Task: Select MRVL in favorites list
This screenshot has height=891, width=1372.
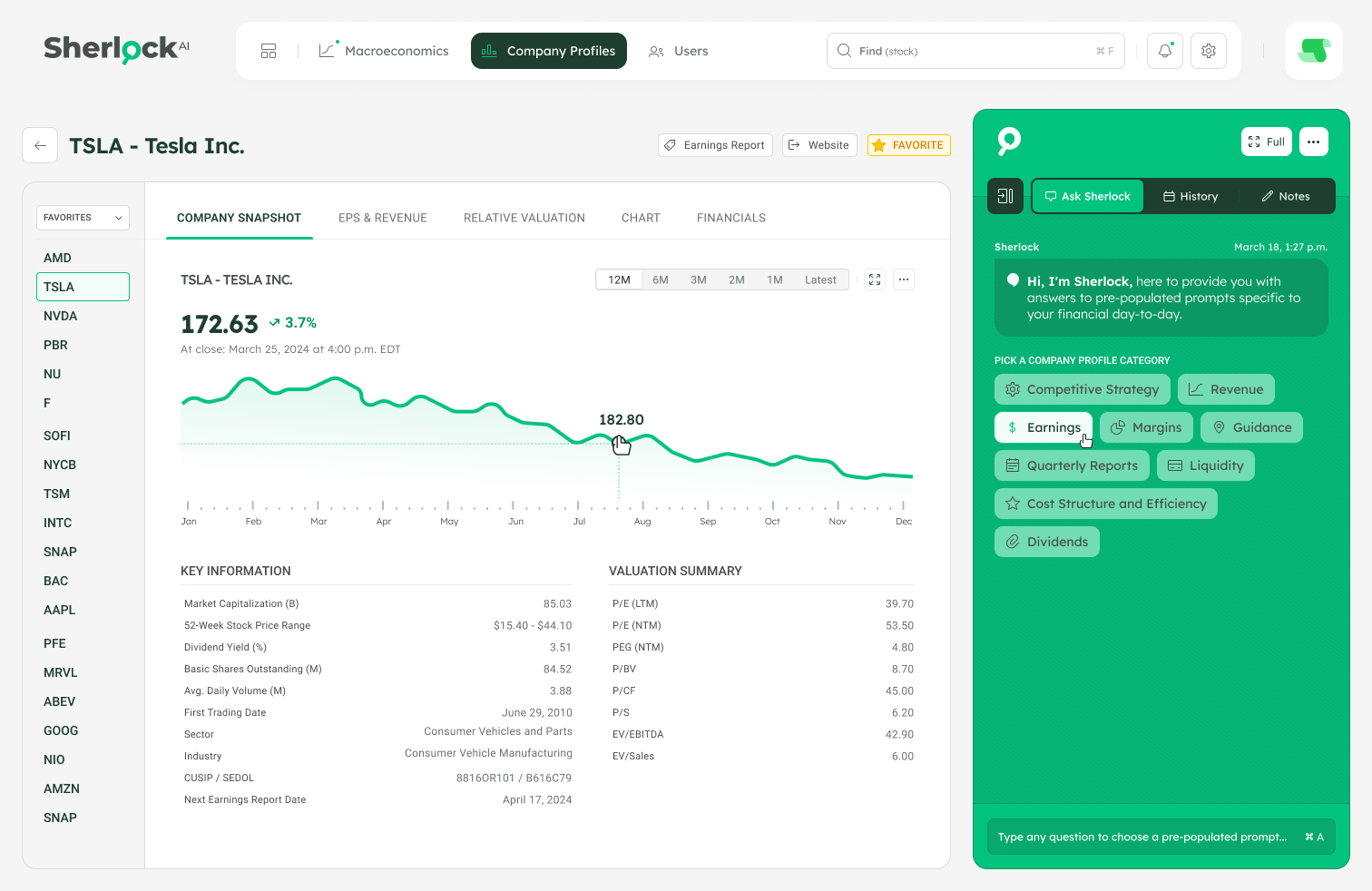Action: (x=60, y=672)
